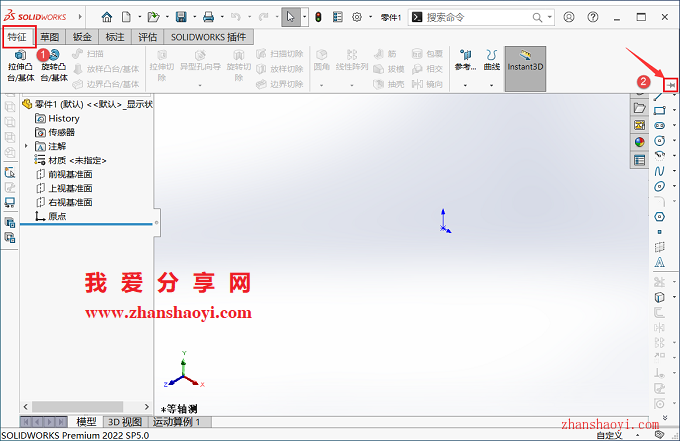Open Curves (曲线) tool
680x441 pixels.
492,60
